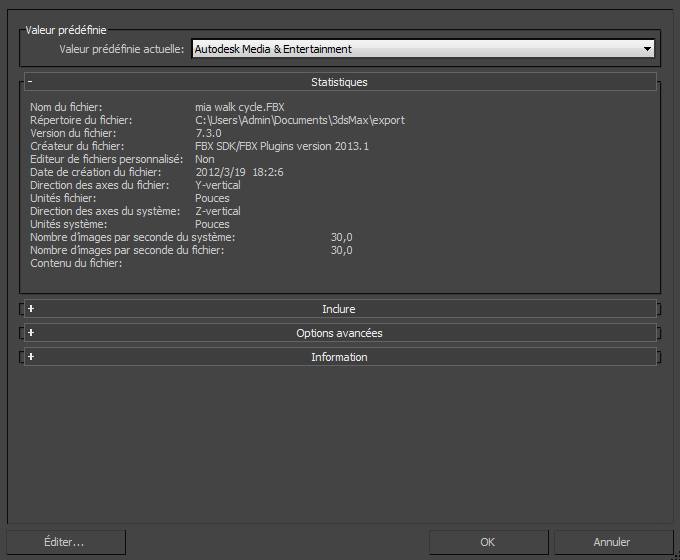Click the file frame rate value 30,0
The width and height of the screenshot is (680, 560).
pyautogui.click(x=342, y=250)
